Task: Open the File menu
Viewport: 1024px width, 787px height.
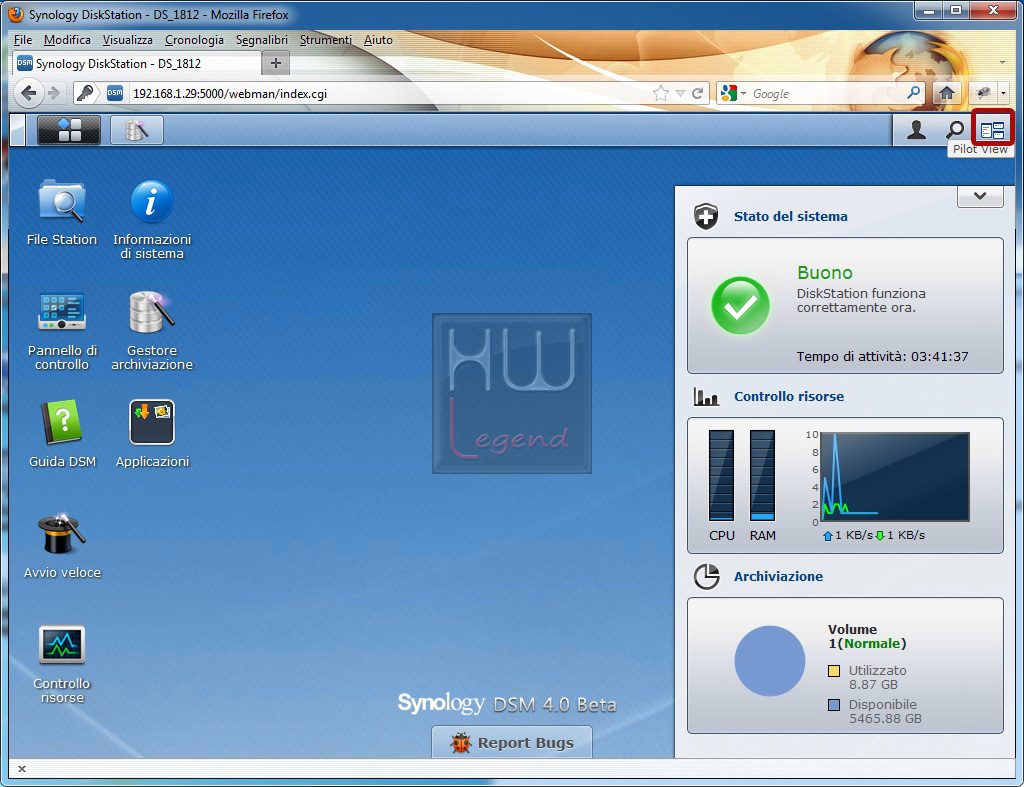Action: pos(23,40)
